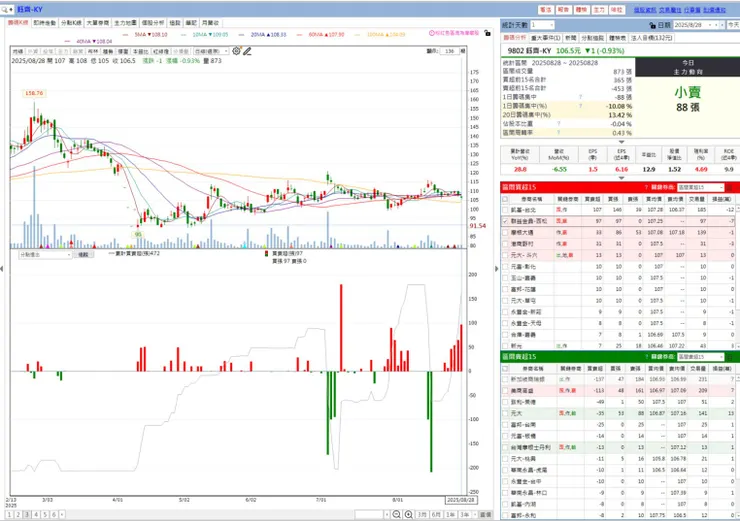The width and height of the screenshot is (740, 521).
Task: Select 港商野村 broker name
Action: pos(521,244)
